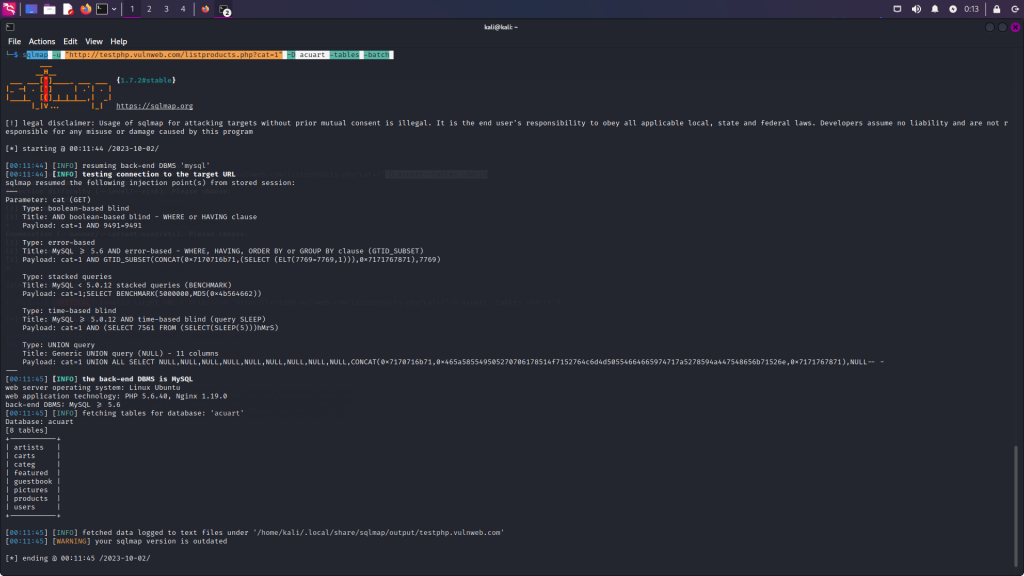Open the View menu
The width and height of the screenshot is (1024, 576).
(93, 41)
